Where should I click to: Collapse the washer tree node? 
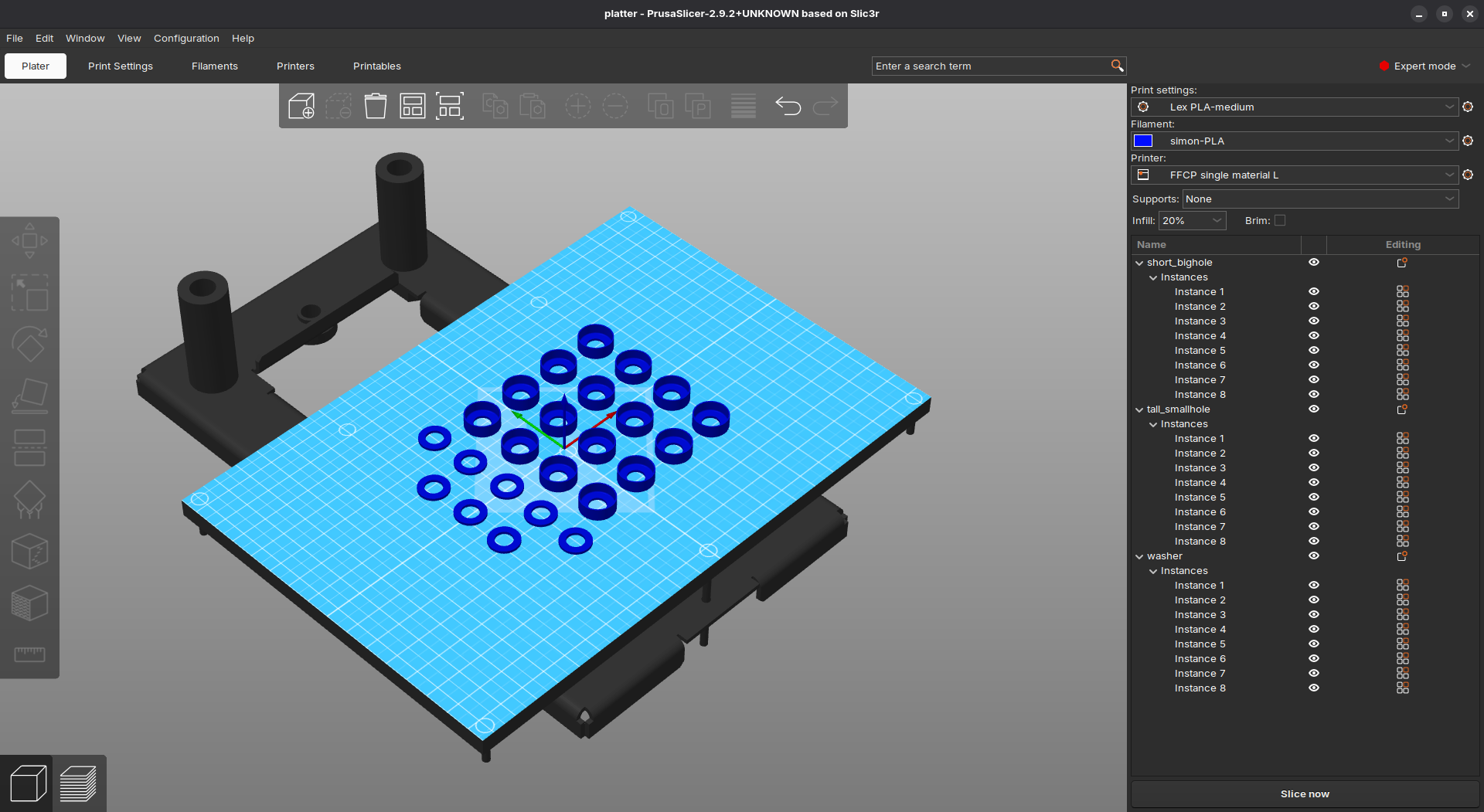pyautogui.click(x=1139, y=556)
